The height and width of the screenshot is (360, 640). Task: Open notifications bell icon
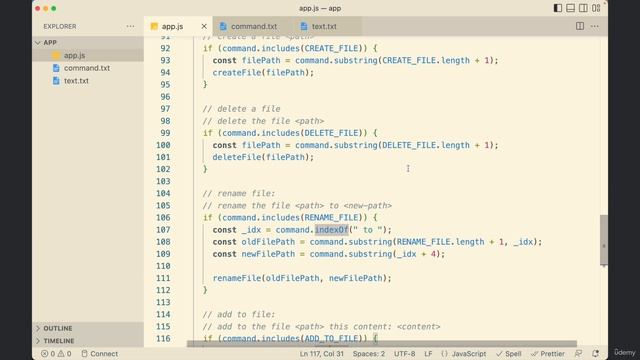pyautogui.click(x=596, y=353)
